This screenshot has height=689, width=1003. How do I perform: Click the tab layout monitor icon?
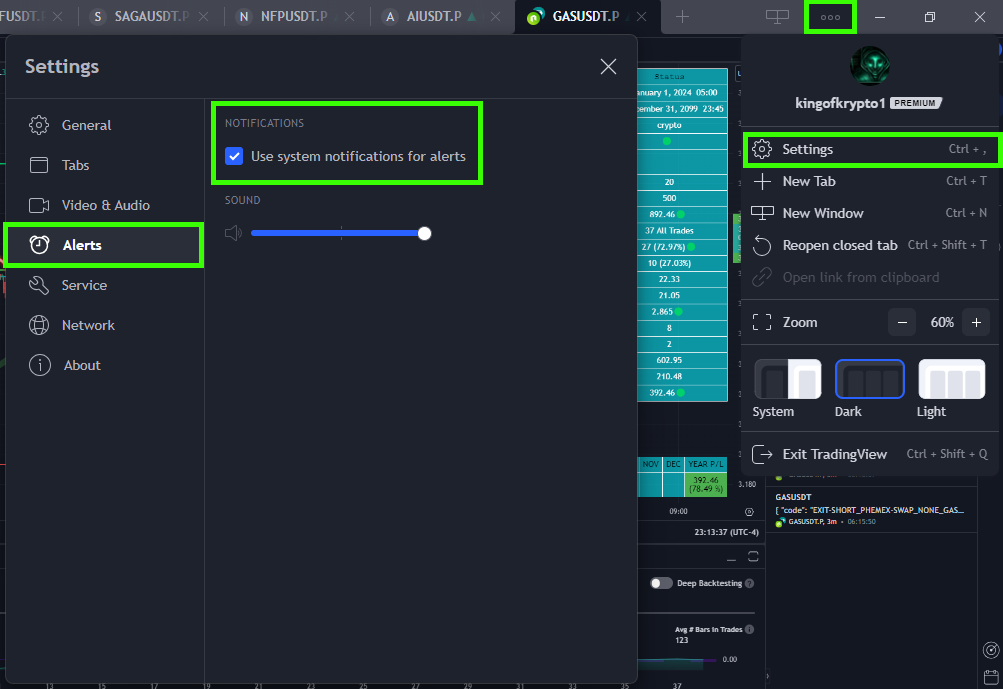777,17
